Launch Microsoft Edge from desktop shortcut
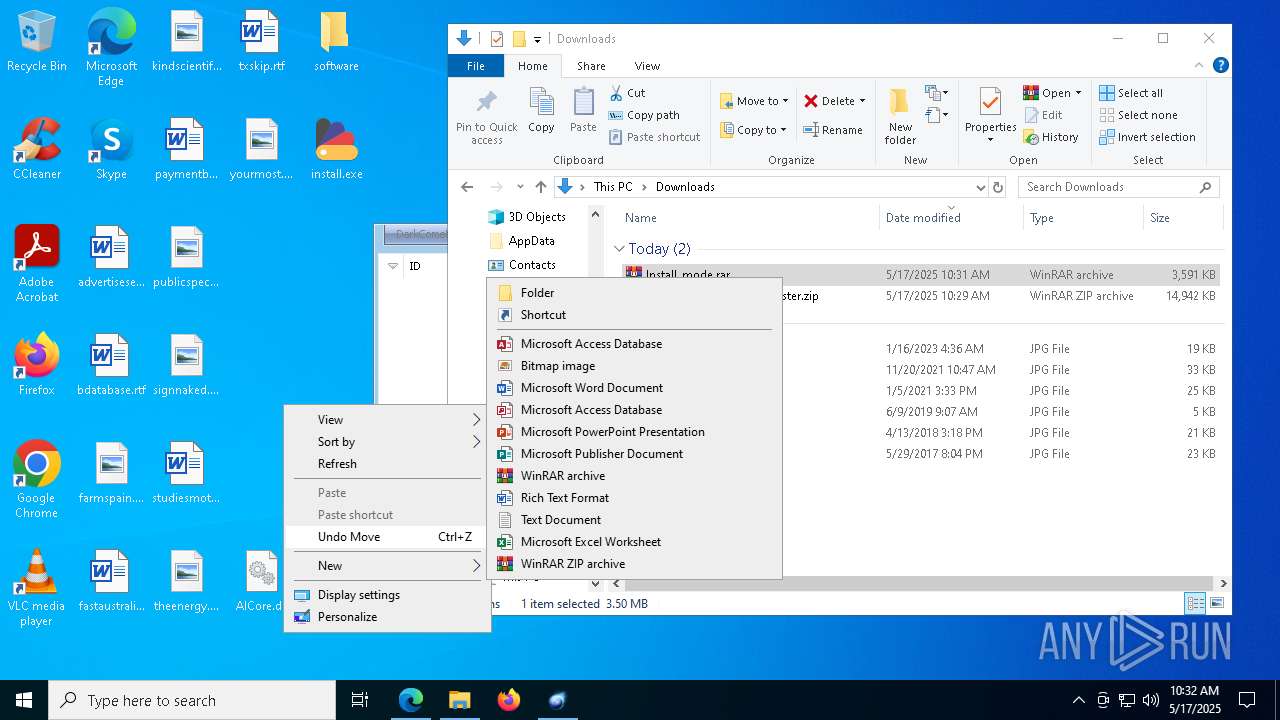 [x=111, y=47]
